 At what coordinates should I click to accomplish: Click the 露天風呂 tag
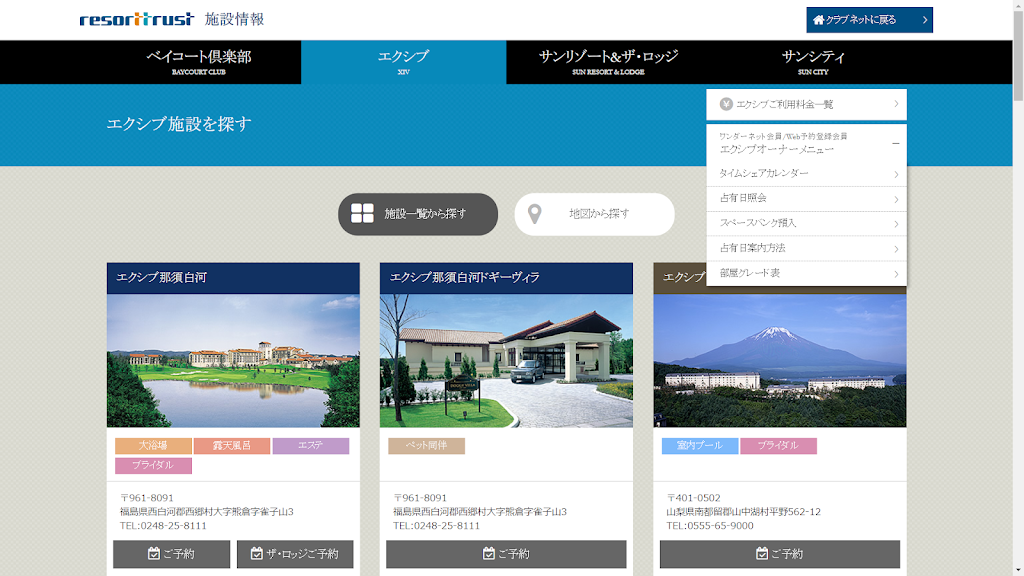tap(232, 446)
